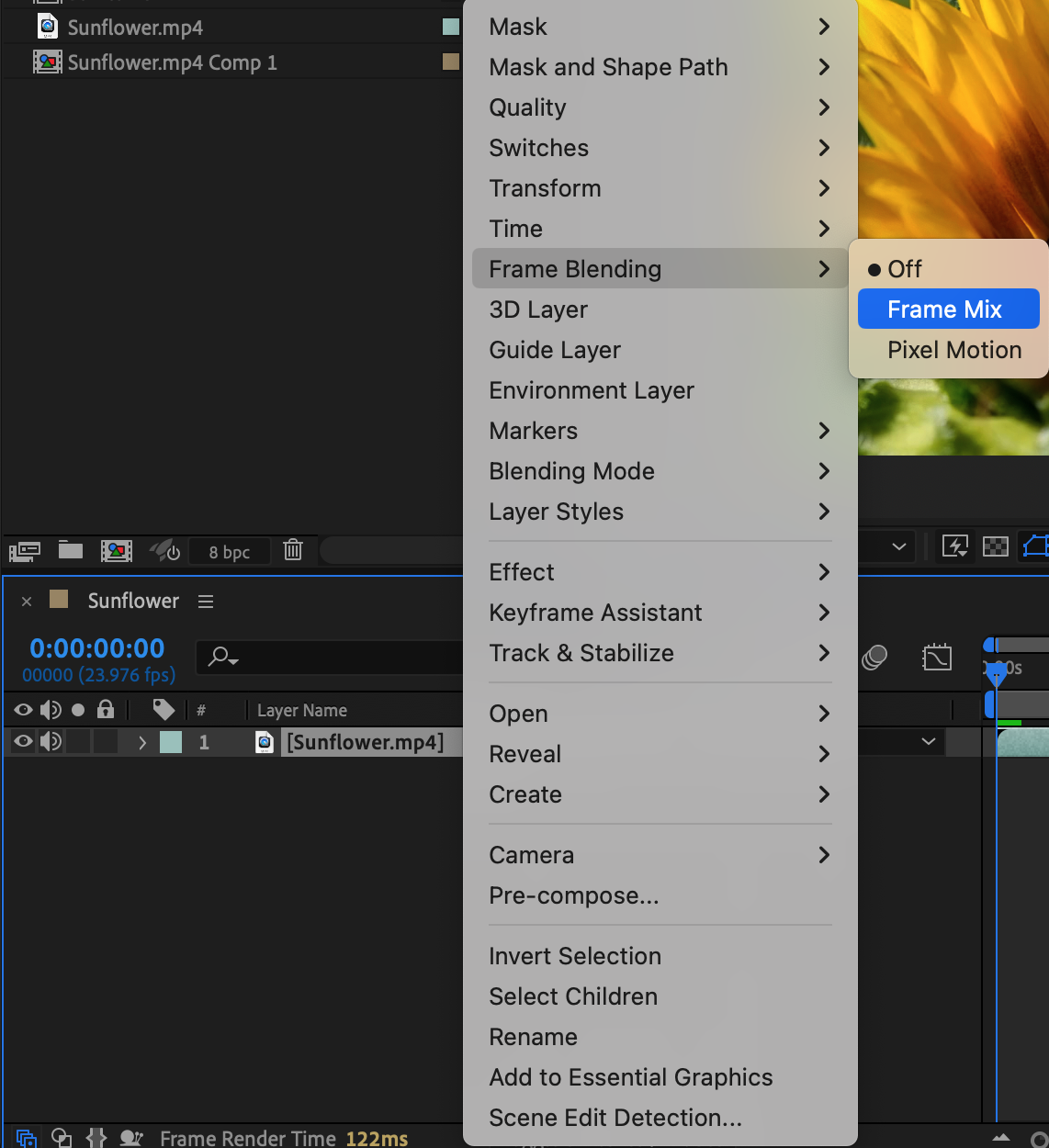Open Fast Previews lightning icon
Screen dimensions: 1049x1148
tap(955, 547)
